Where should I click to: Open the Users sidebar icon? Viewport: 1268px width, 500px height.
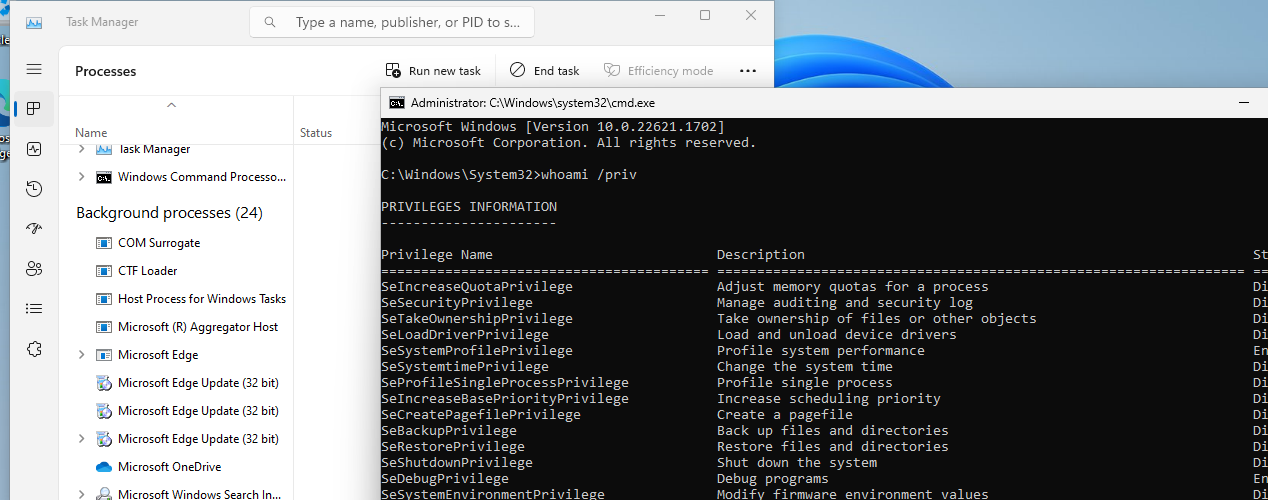pos(34,269)
